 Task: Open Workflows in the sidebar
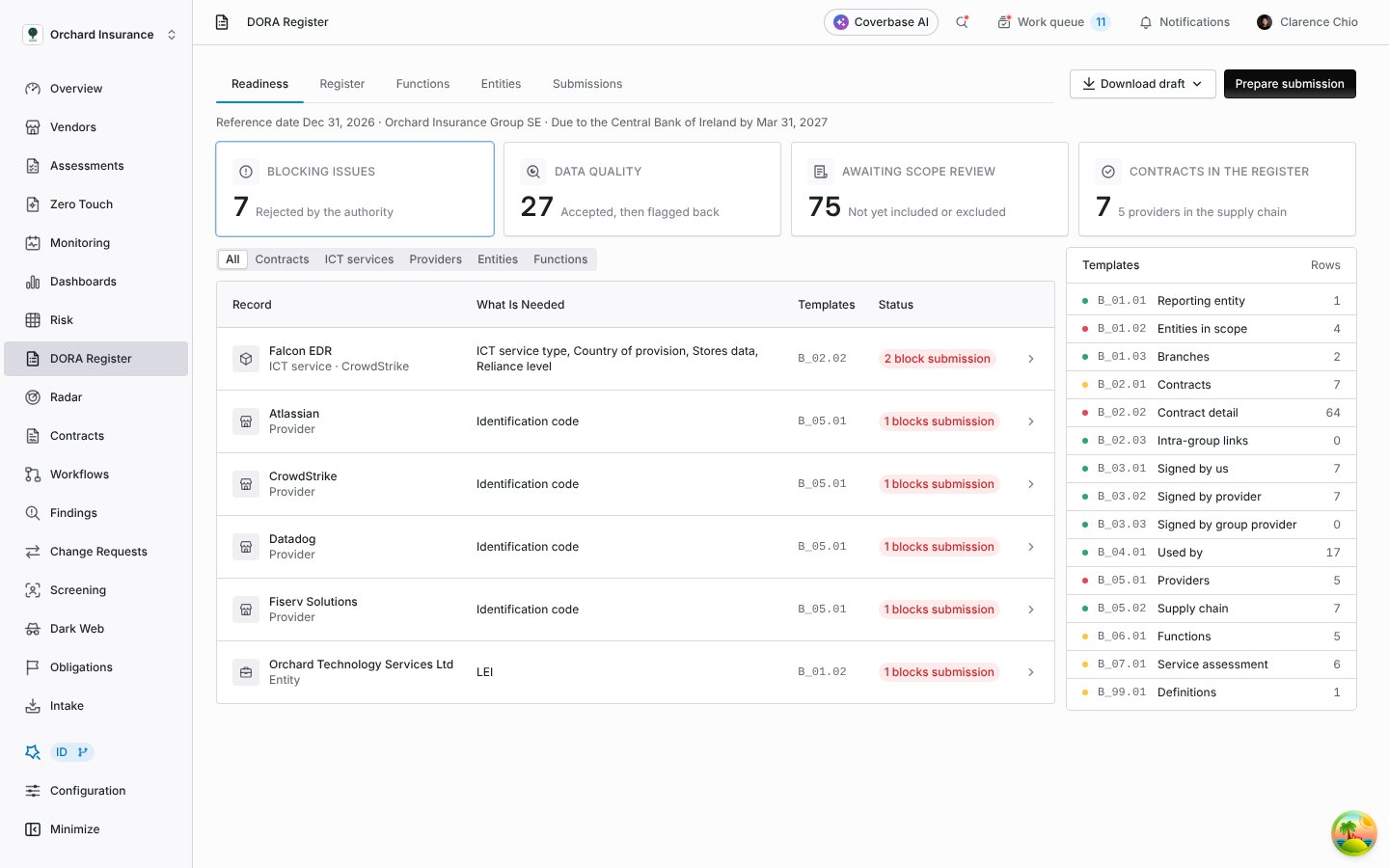95,475
